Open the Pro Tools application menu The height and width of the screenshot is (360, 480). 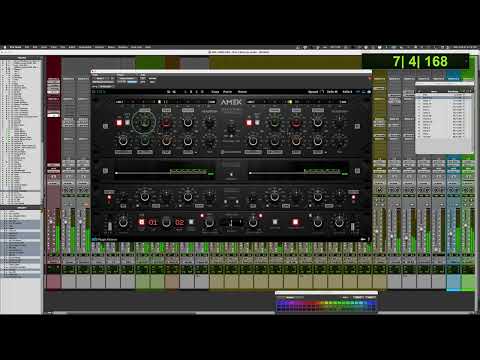16,47
